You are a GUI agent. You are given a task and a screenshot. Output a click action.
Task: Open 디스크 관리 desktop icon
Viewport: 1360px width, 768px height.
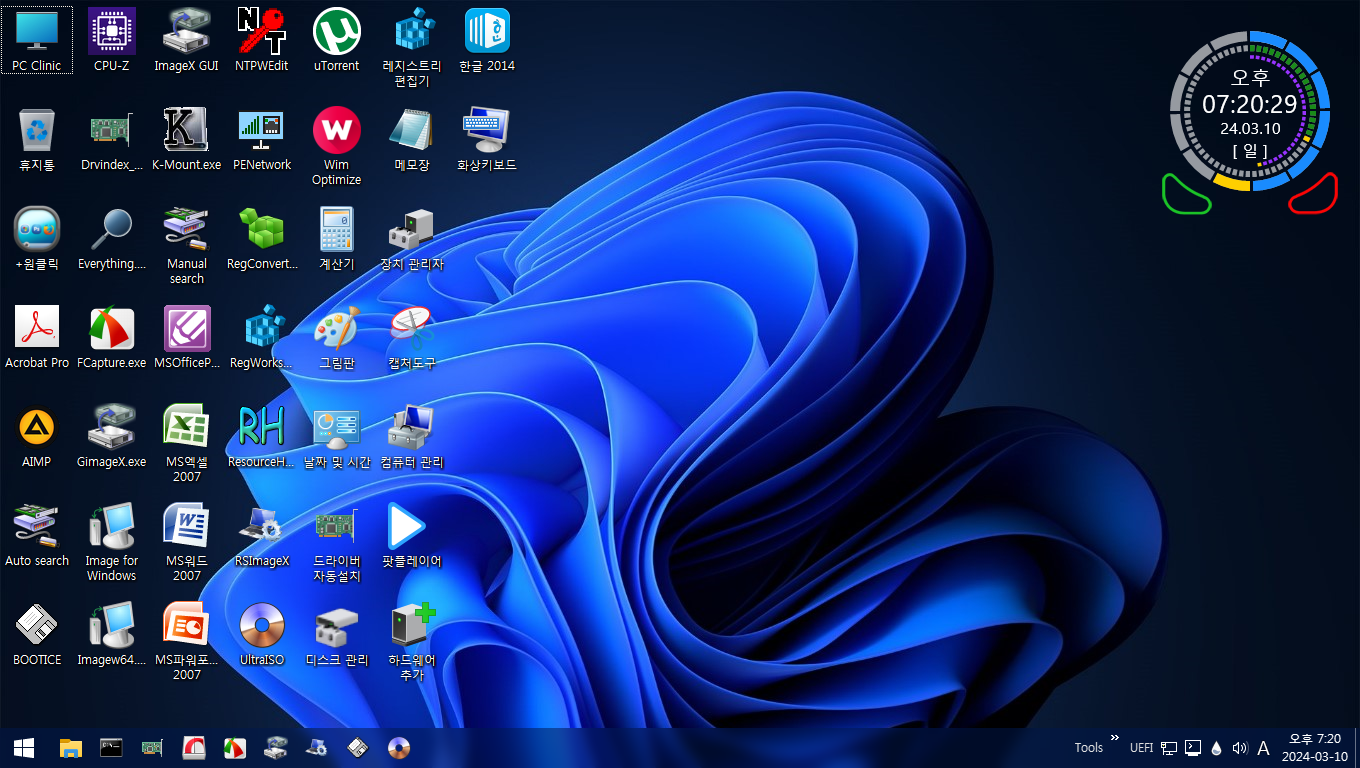point(337,635)
